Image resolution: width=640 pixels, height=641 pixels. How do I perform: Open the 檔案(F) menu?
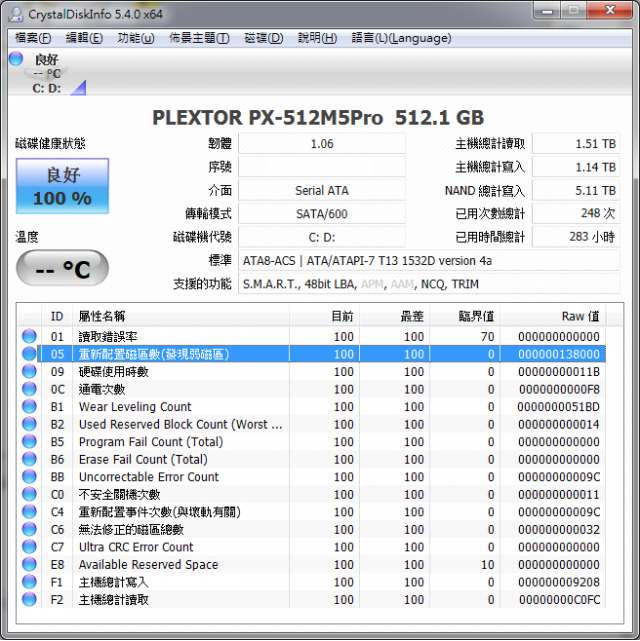coord(33,38)
